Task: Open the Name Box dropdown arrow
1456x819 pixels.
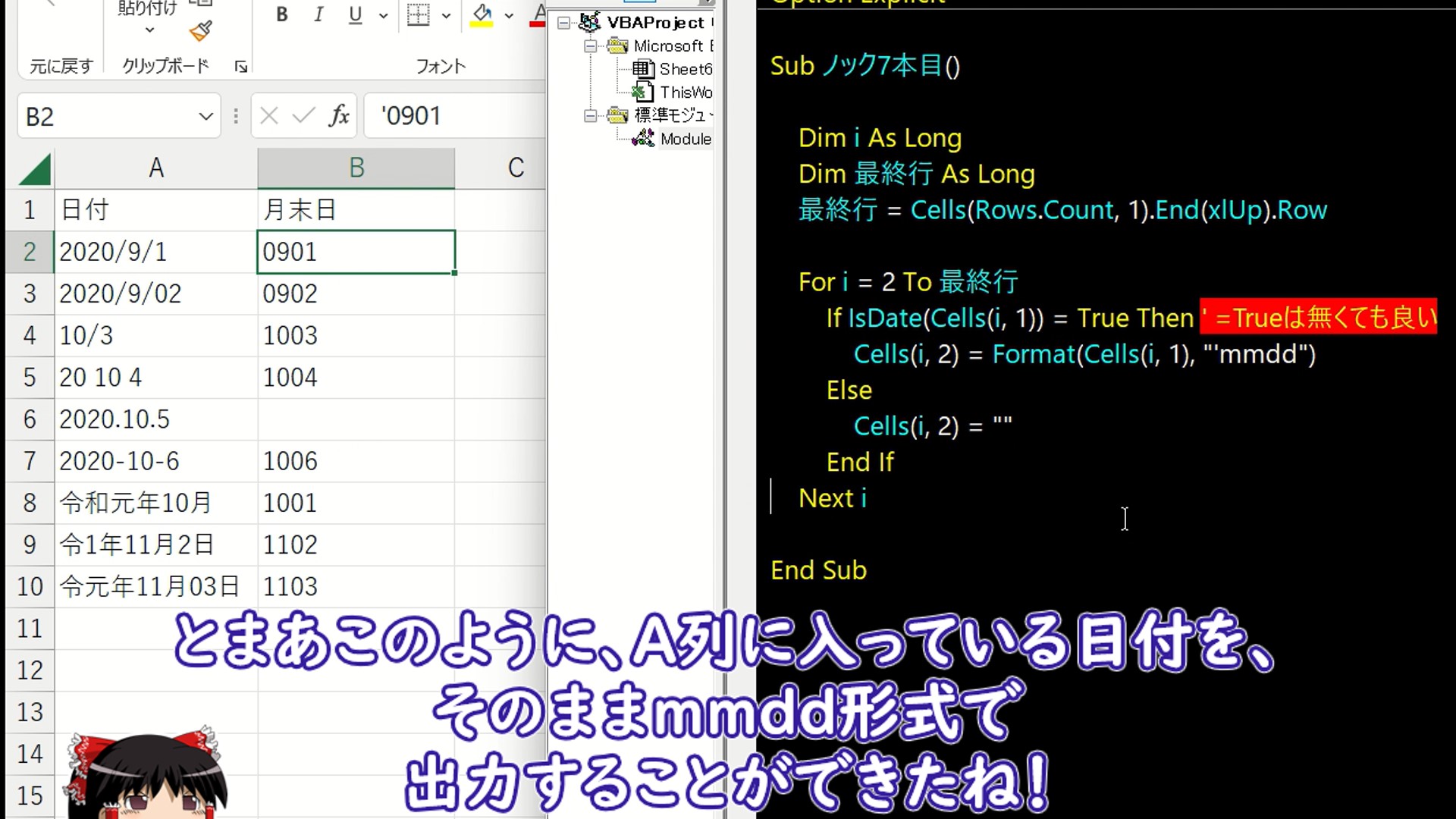Action: click(206, 117)
